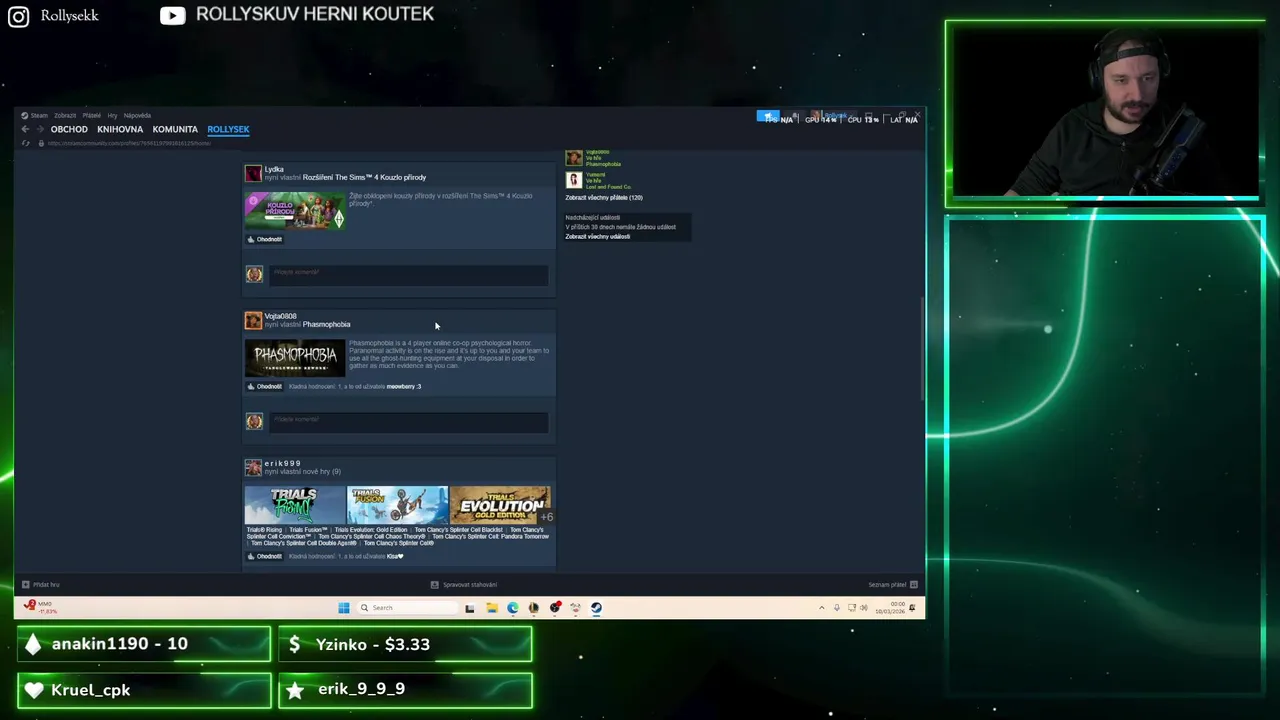Open the Phasmophobia title link in Vojta0808's post

(326, 324)
